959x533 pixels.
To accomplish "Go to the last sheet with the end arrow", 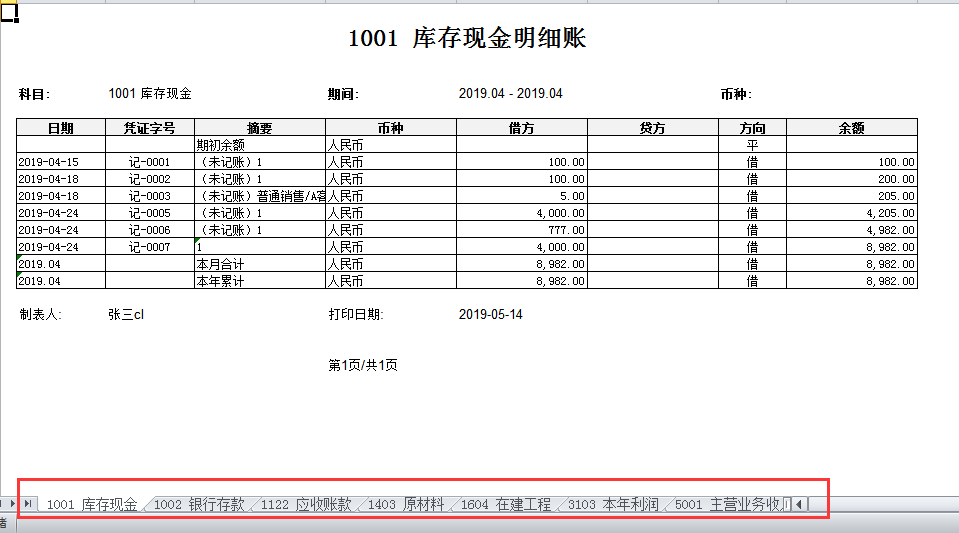I will point(28,504).
